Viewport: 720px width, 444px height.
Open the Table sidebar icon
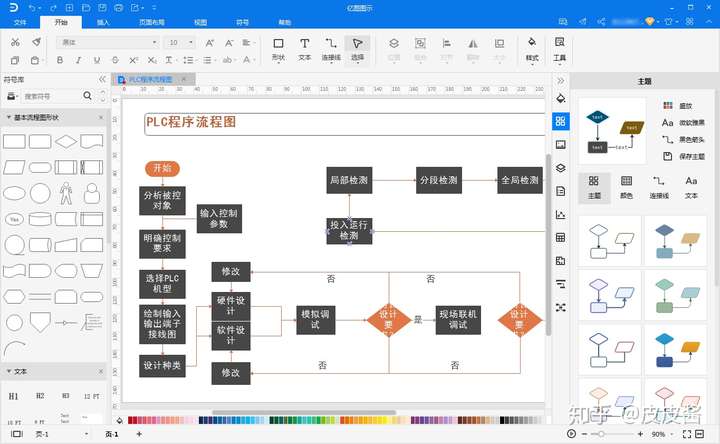[560, 237]
